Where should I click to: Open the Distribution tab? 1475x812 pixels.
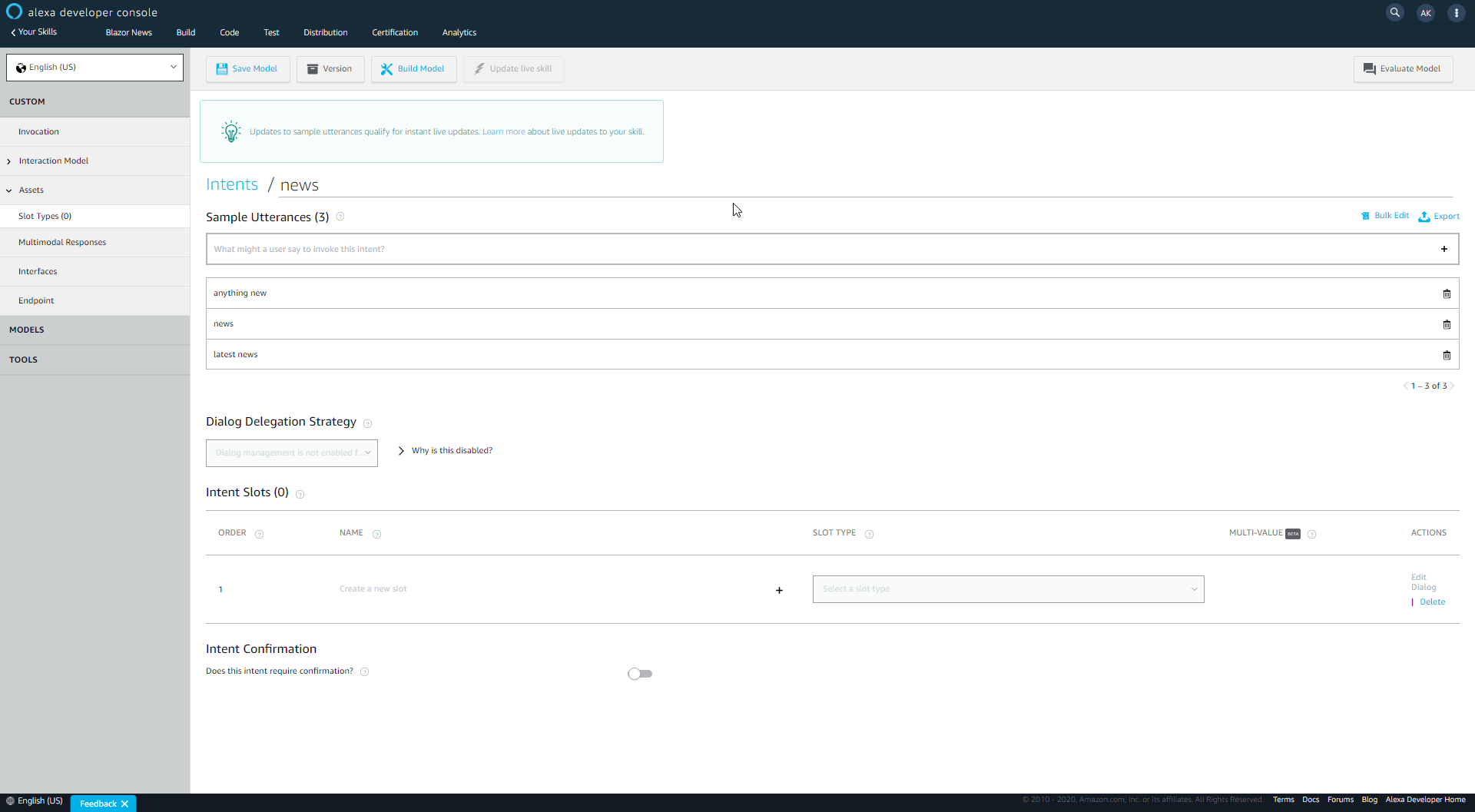point(325,32)
